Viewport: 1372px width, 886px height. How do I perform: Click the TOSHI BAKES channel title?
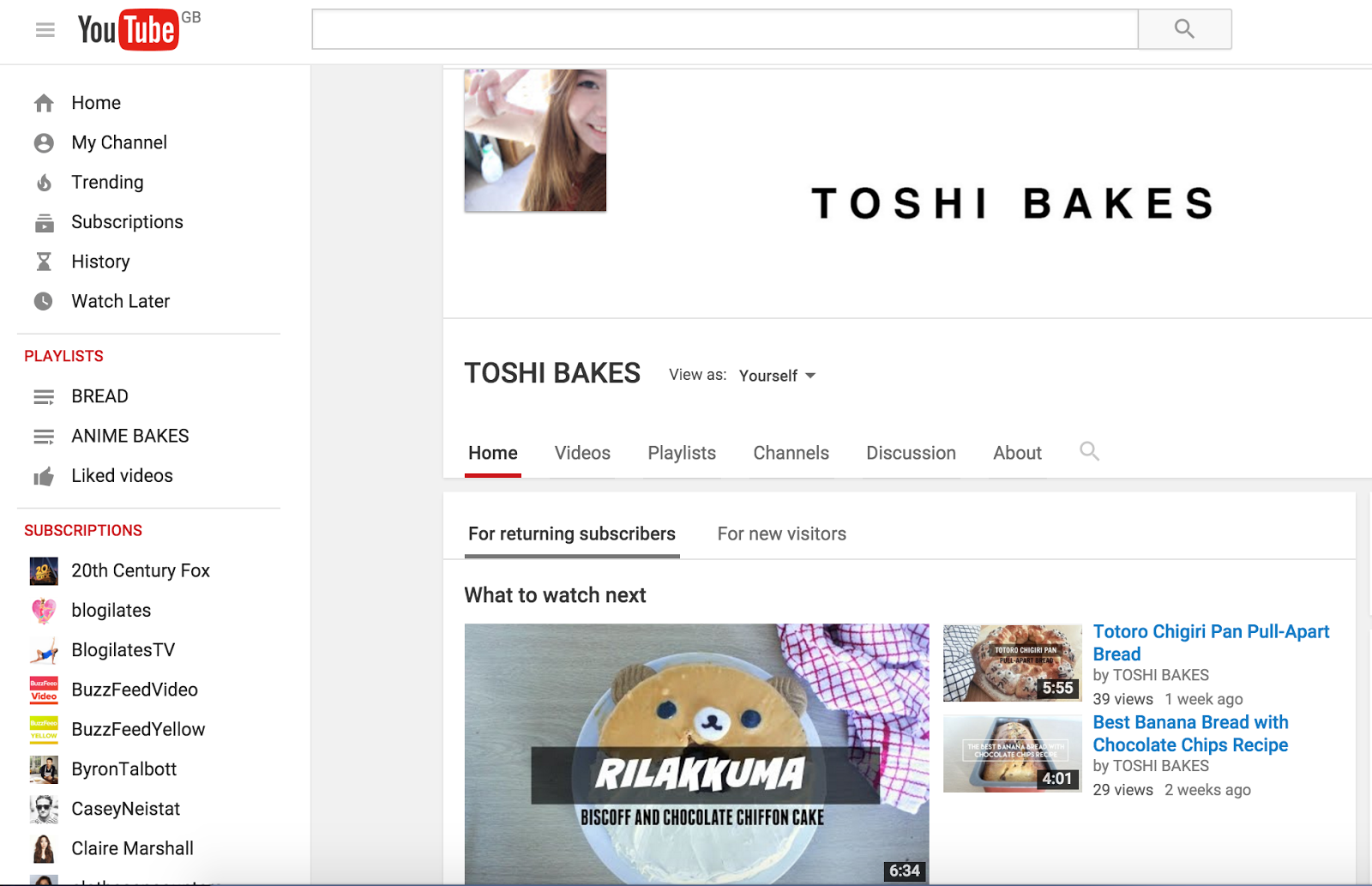552,373
